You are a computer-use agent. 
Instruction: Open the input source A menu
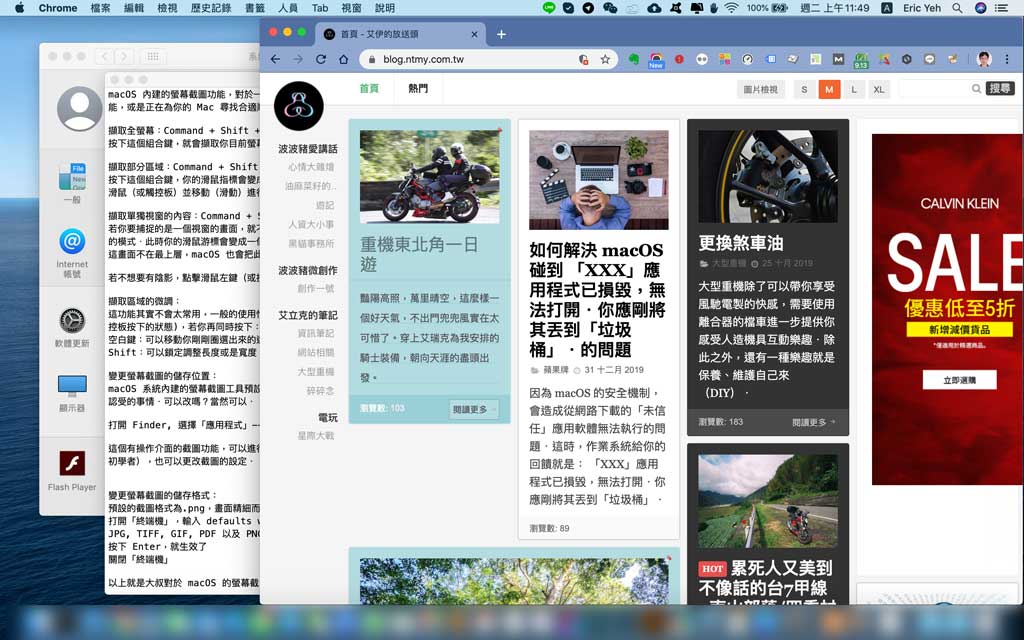point(887,8)
